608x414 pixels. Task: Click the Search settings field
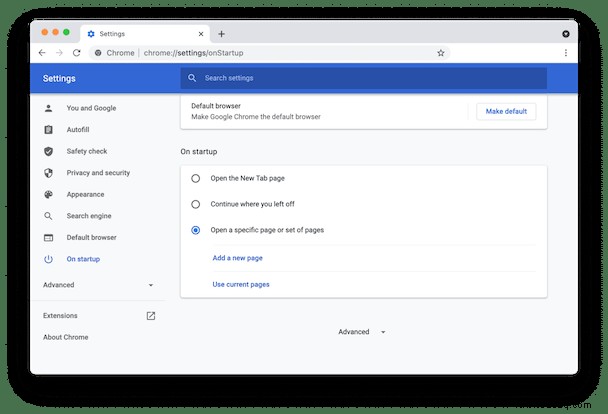pos(364,78)
